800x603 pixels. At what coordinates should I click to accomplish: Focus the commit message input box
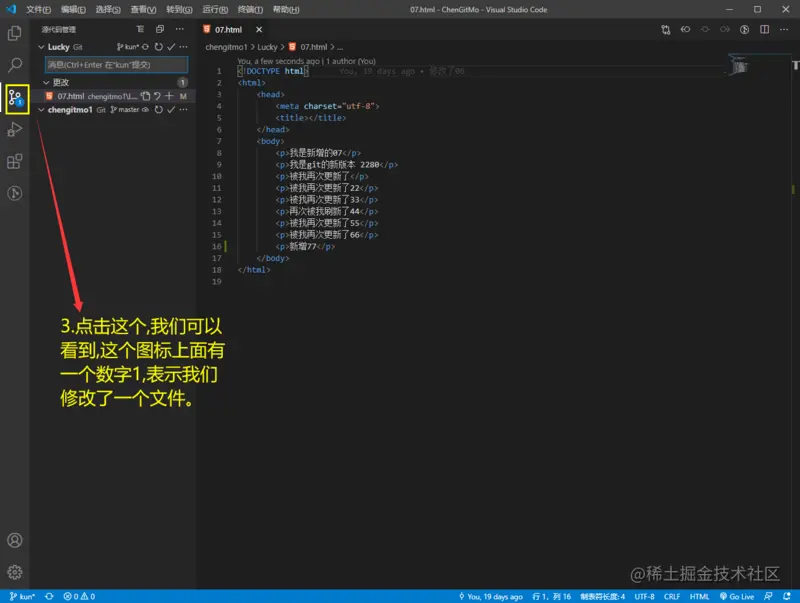(x=116, y=65)
